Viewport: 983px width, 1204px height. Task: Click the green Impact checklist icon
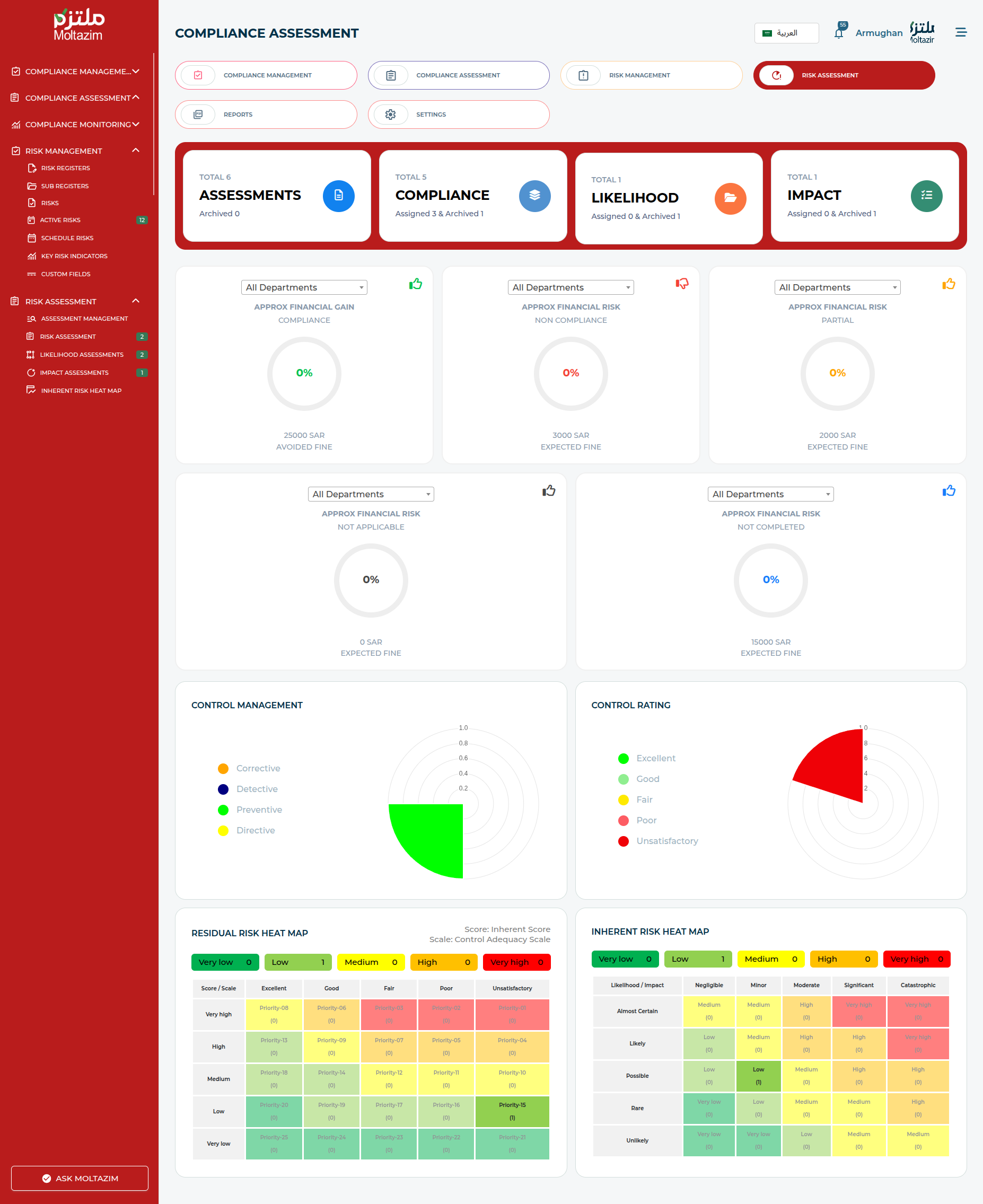926,196
